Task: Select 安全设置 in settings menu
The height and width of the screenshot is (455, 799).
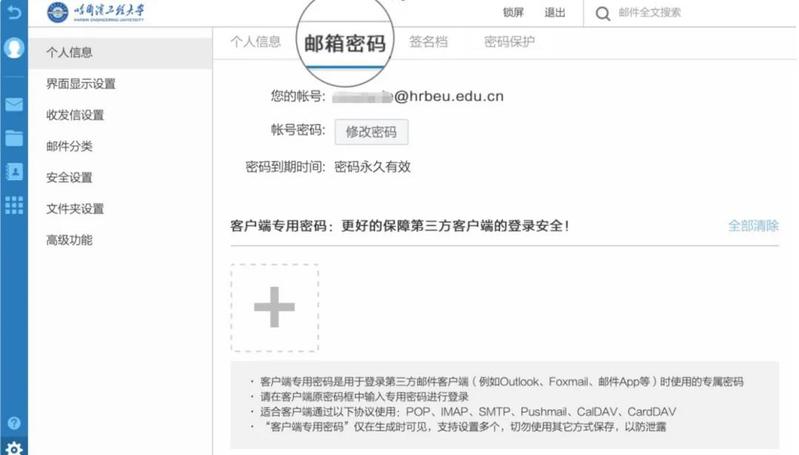Action: click(69, 178)
